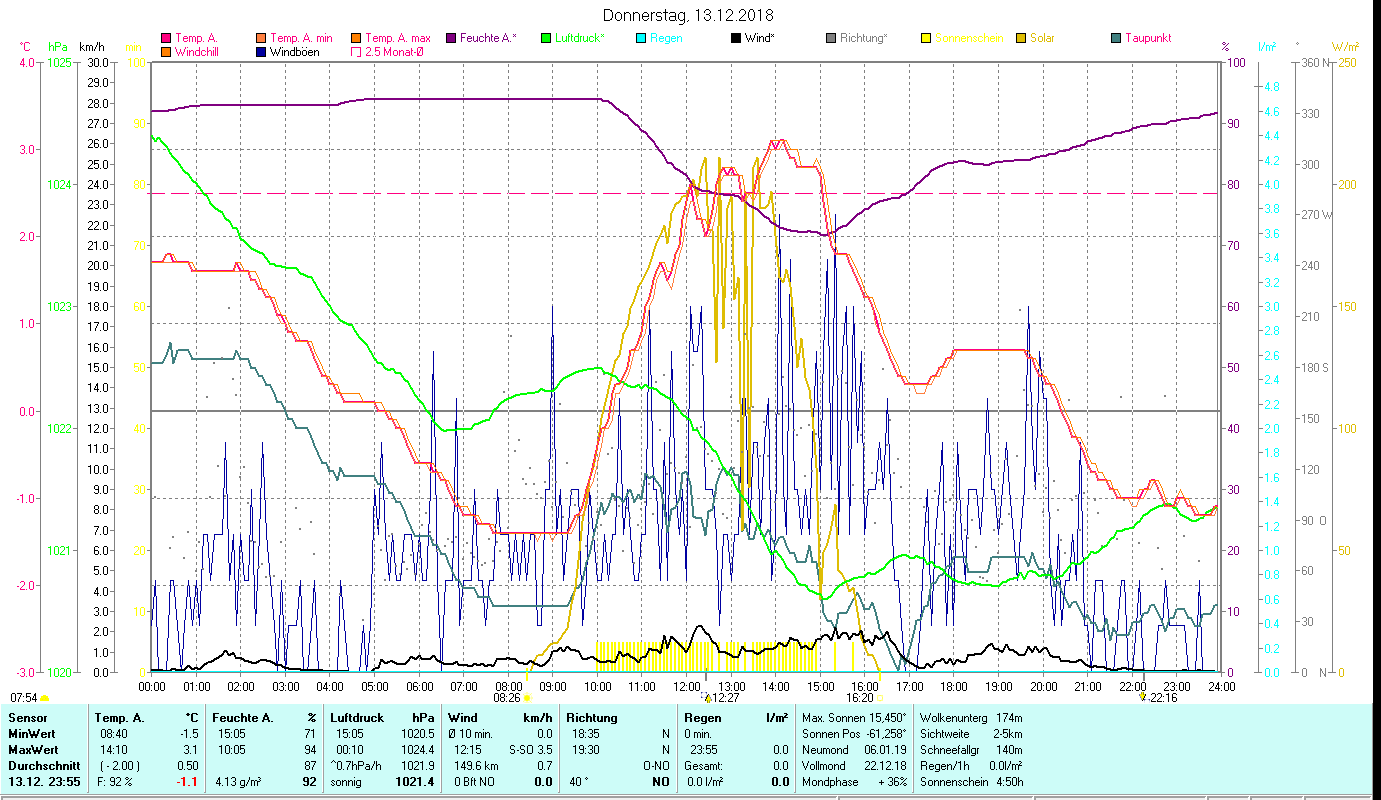Click the Temp. A. max legend color square

[355, 38]
